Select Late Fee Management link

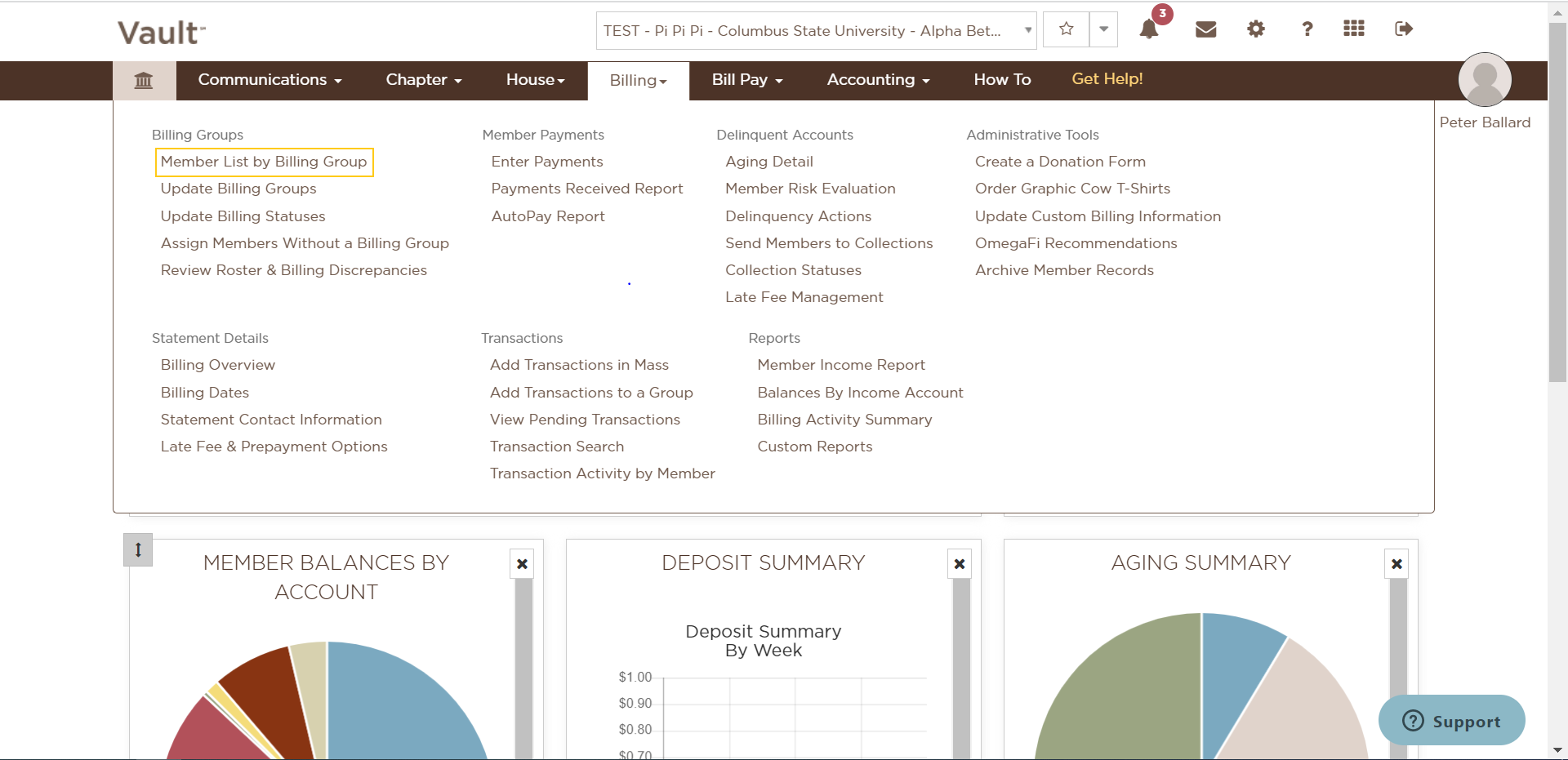tap(804, 297)
